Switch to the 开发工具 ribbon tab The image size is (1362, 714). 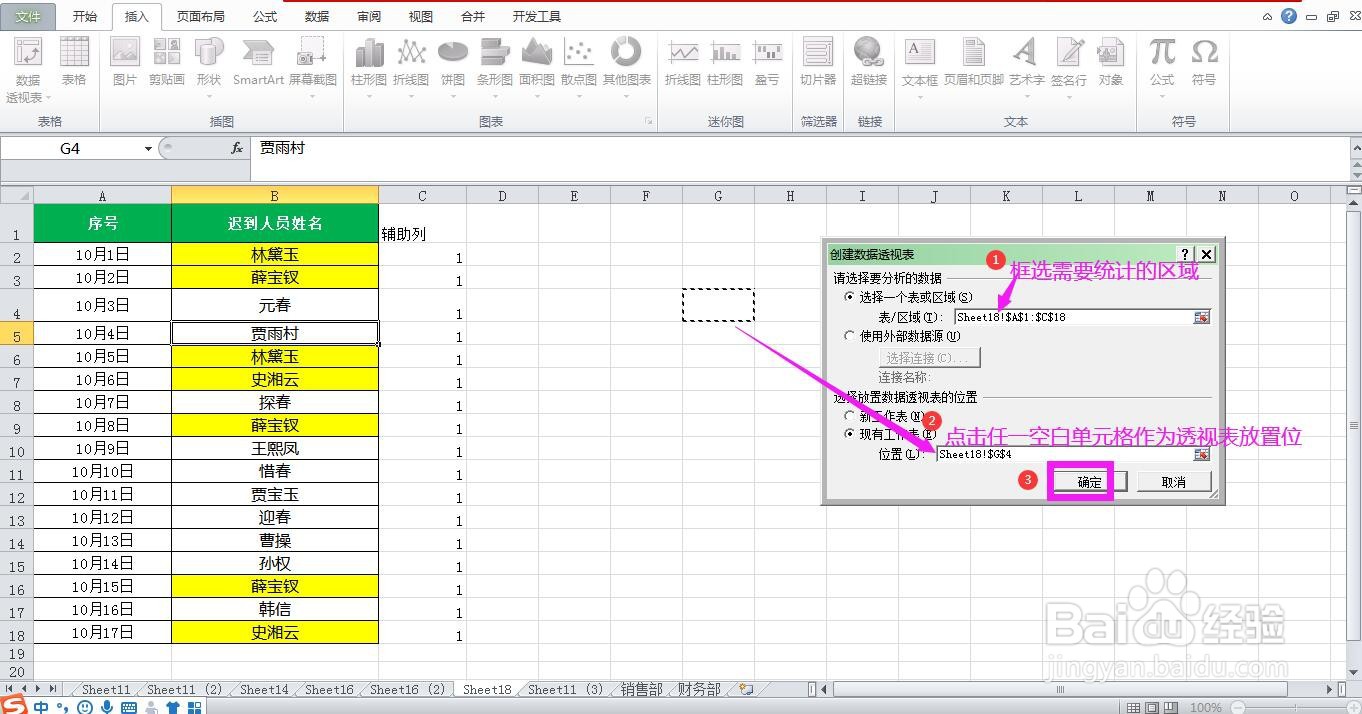coord(537,17)
